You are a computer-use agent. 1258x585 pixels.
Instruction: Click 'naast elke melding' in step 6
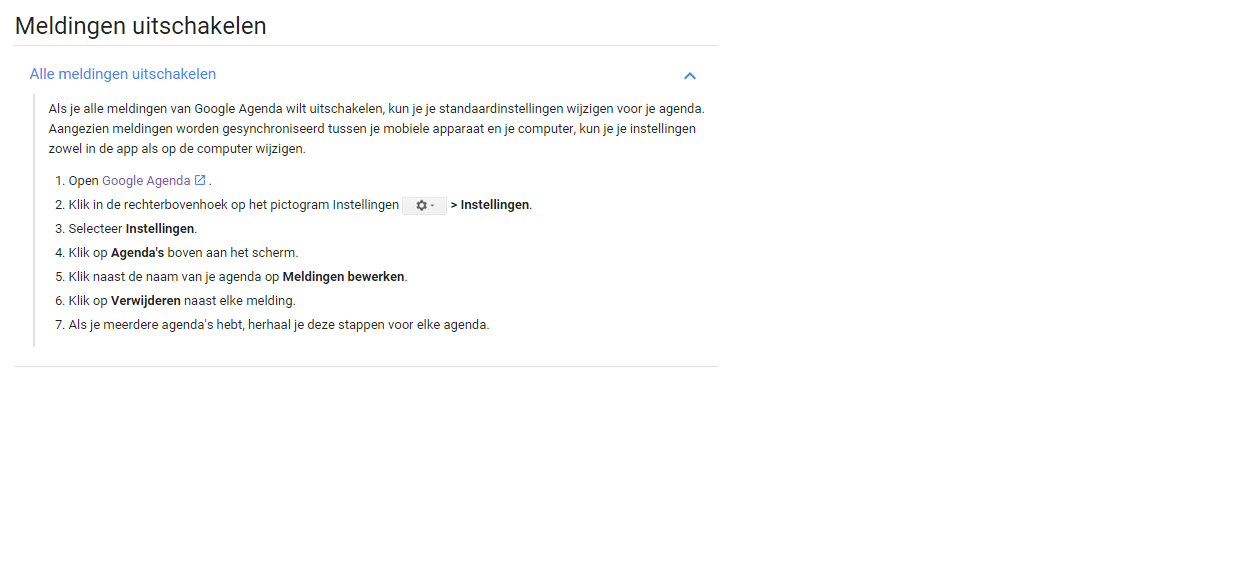[x=240, y=301]
